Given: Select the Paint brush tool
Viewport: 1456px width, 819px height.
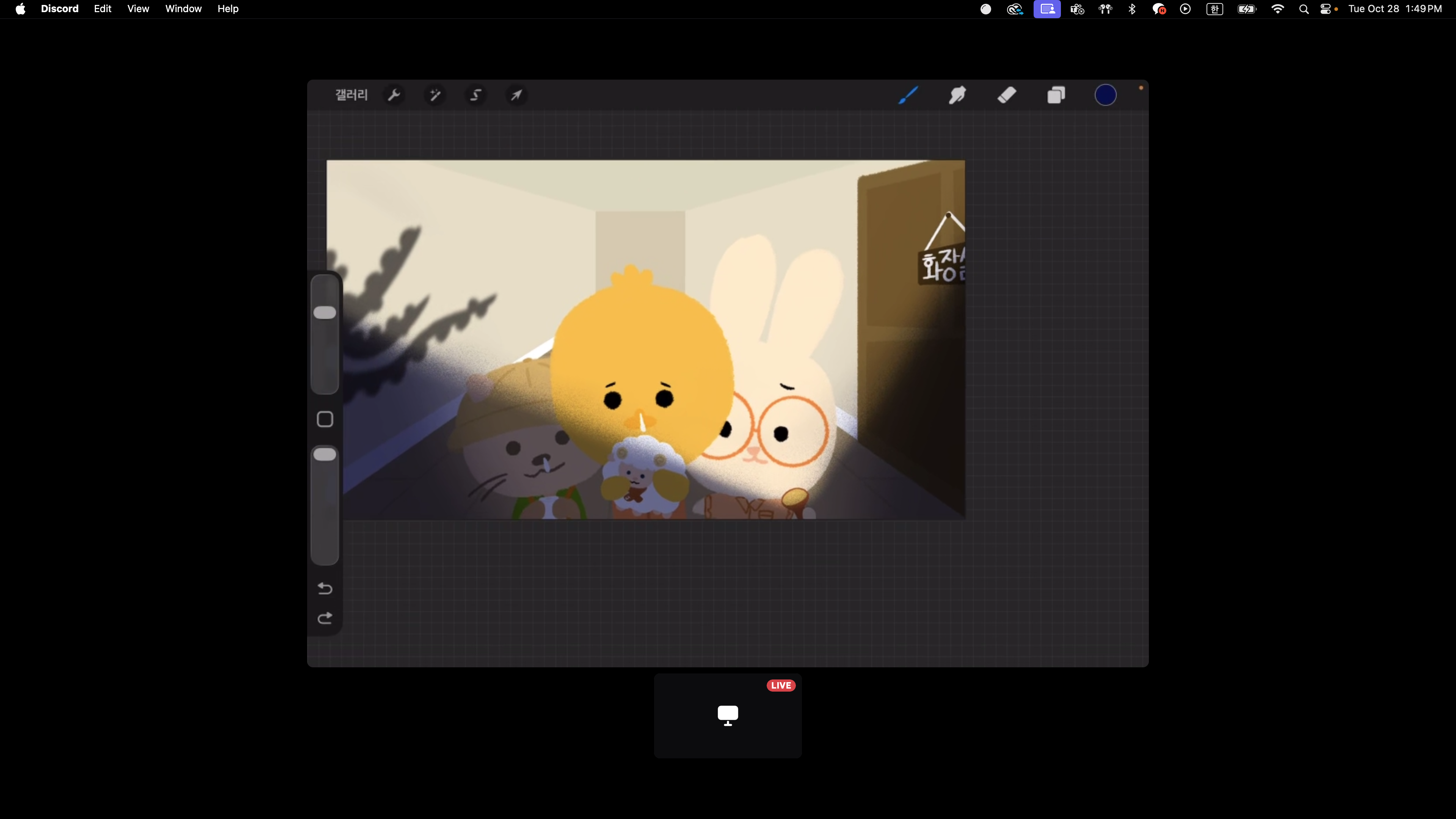Looking at the screenshot, I should (x=908, y=95).
